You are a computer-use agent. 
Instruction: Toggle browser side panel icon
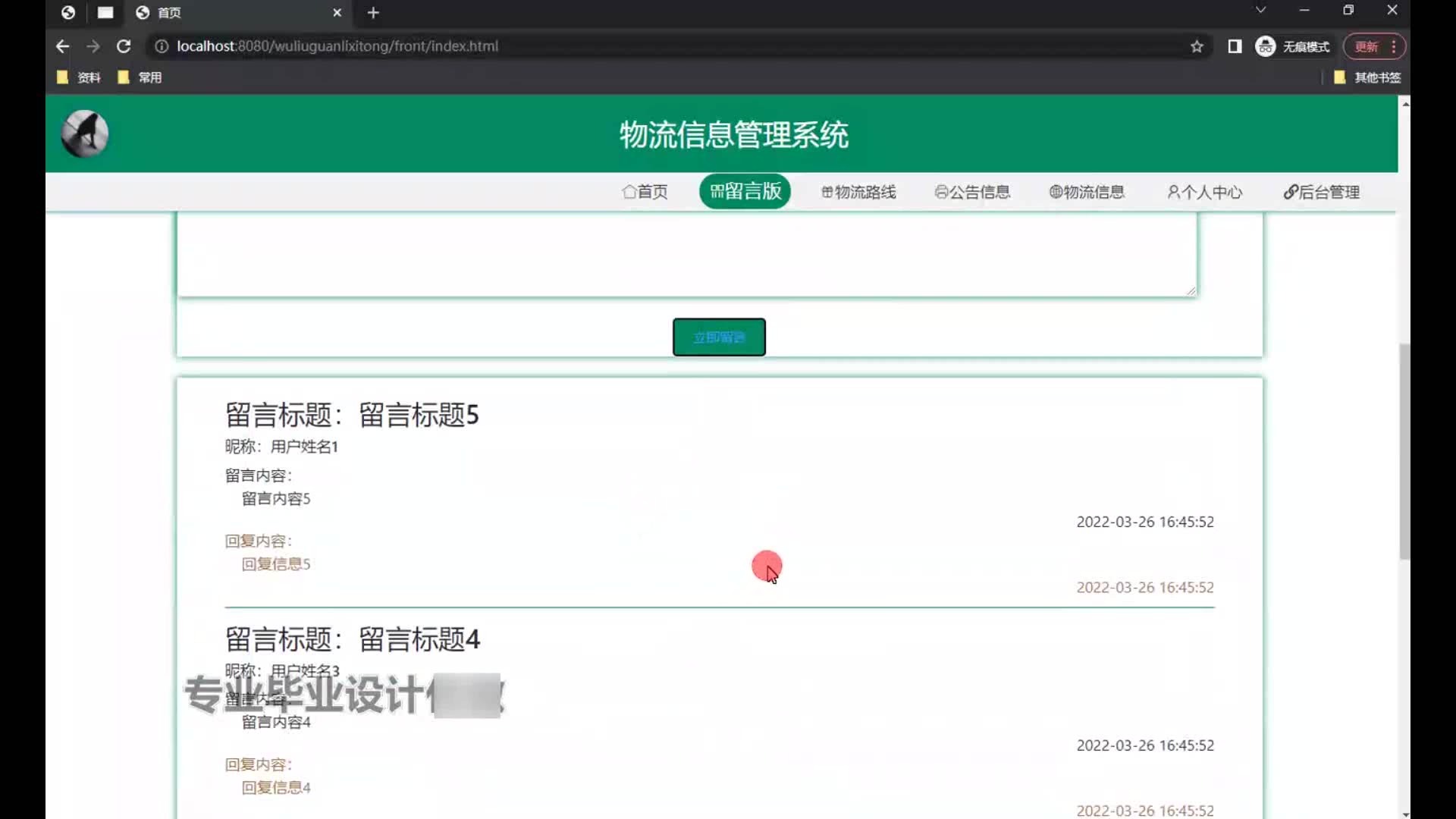pos(1235,46)
